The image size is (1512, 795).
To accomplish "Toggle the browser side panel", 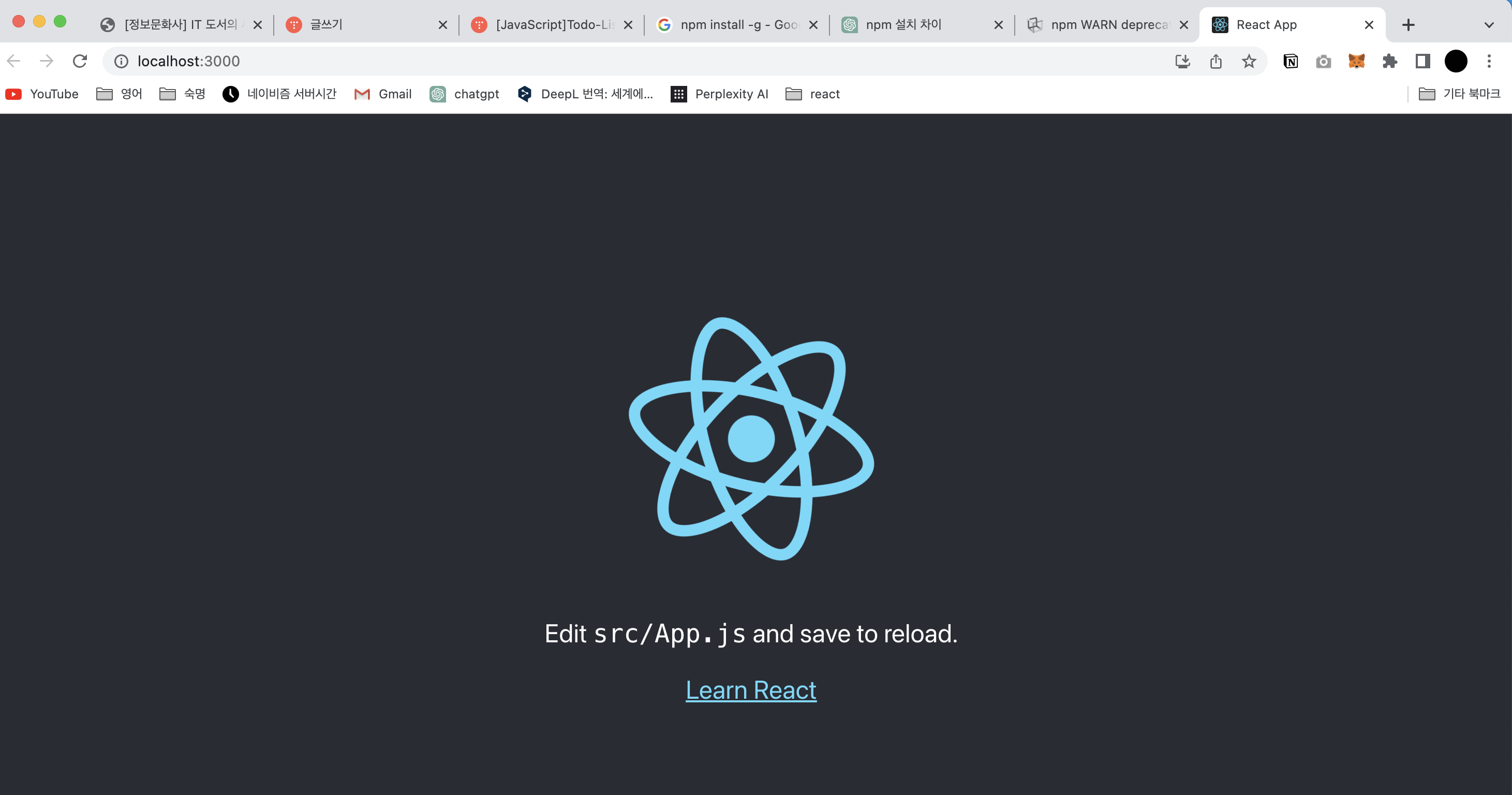I will [1422, 61].
